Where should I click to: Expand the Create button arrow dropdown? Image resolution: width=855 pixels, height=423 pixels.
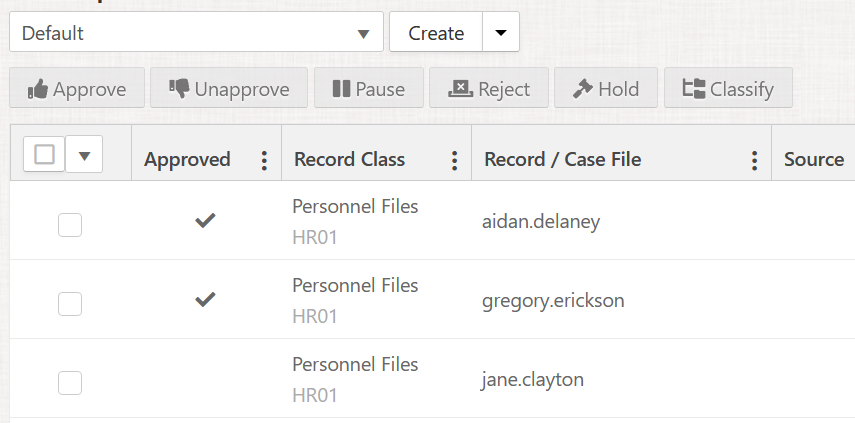coord(501,33)
